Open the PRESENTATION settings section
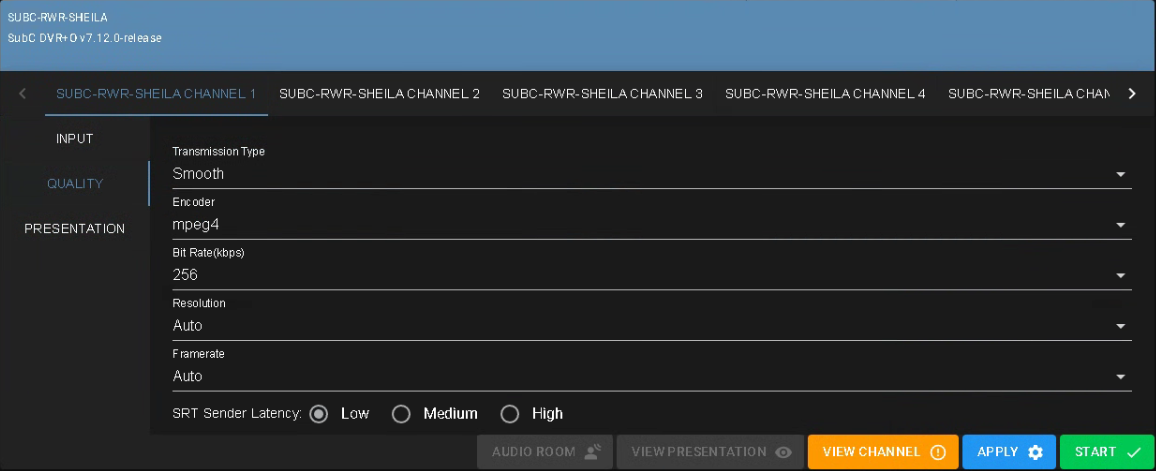1156x471 pixels. click(x=74, y=229)
